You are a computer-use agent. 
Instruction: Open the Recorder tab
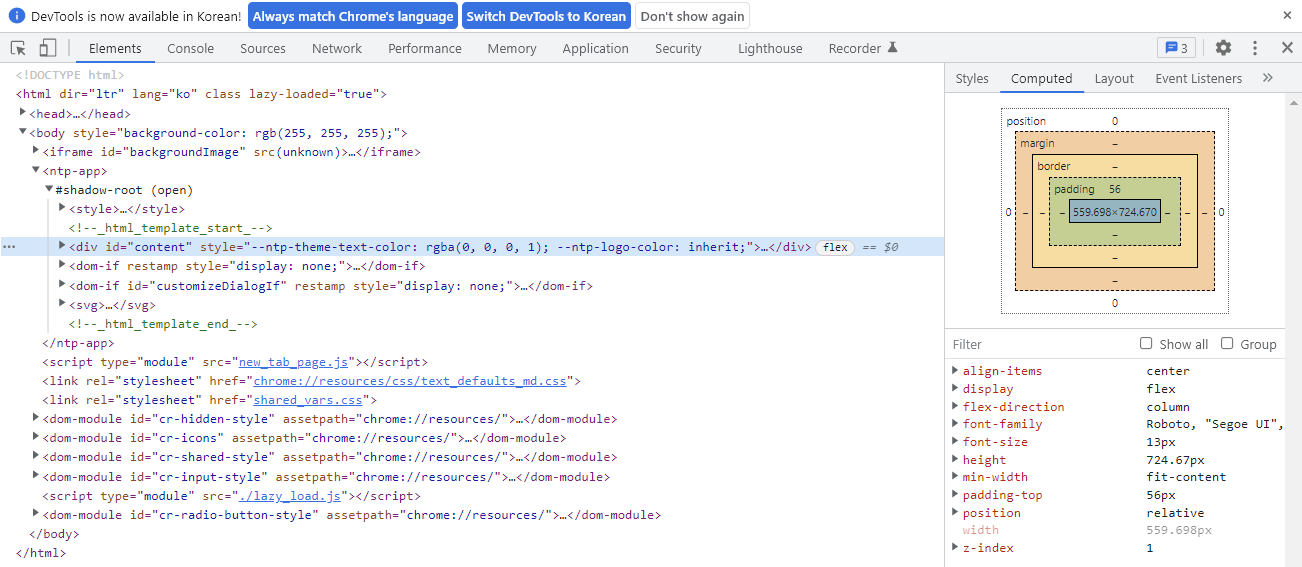[x=863, y=48]
